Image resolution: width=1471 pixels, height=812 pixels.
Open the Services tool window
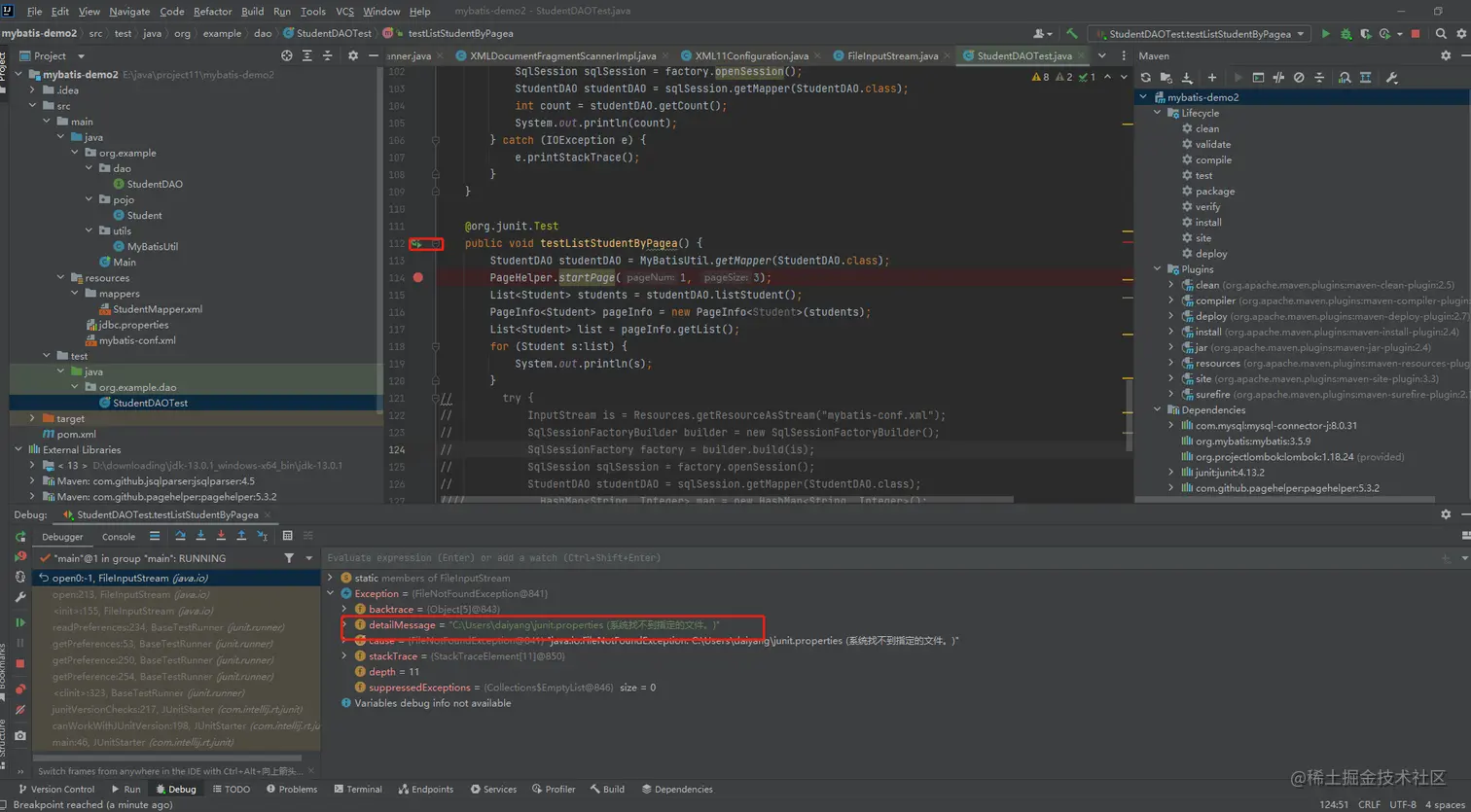(493, 789)
